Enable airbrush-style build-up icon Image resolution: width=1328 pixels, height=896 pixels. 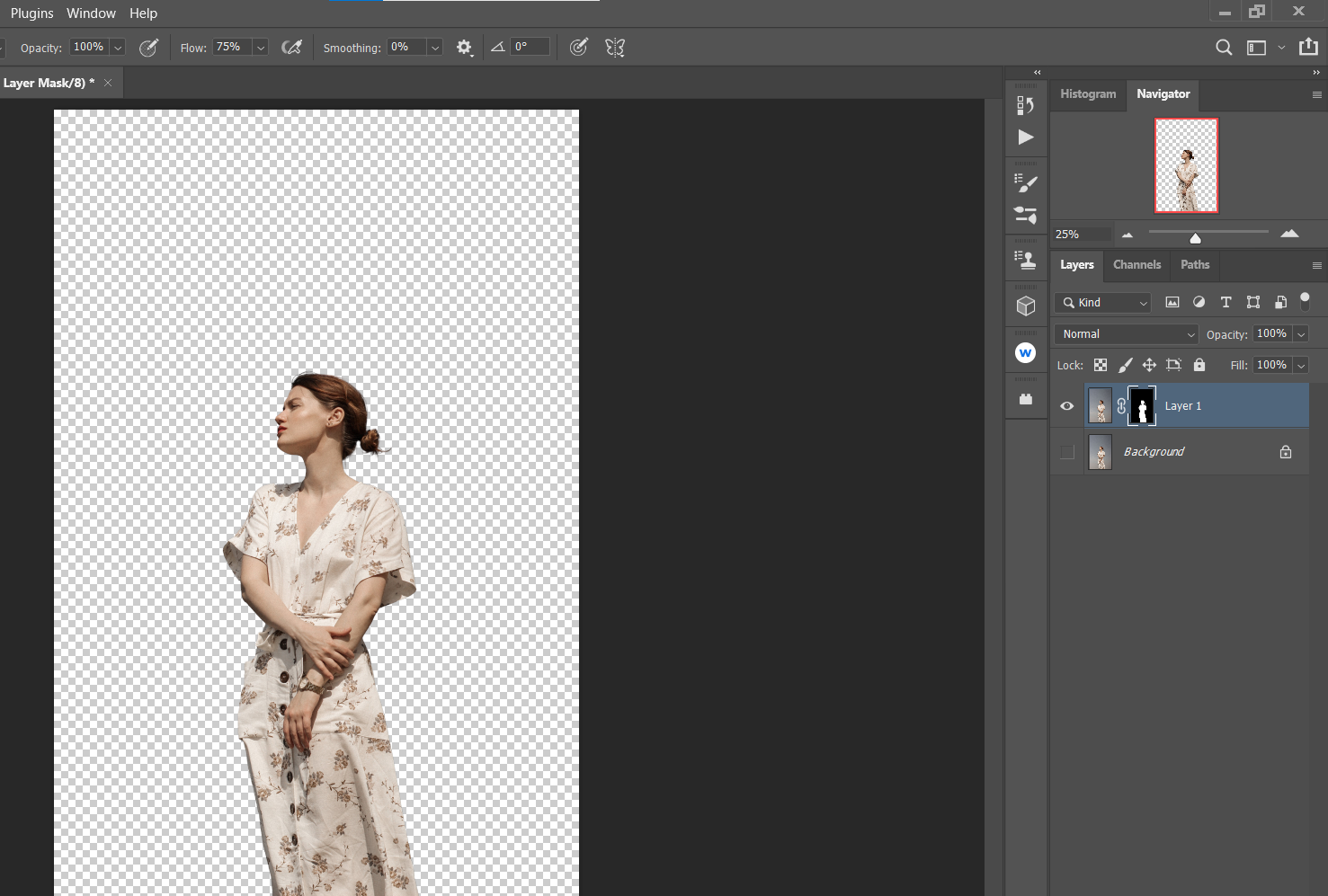coord(291,48)
